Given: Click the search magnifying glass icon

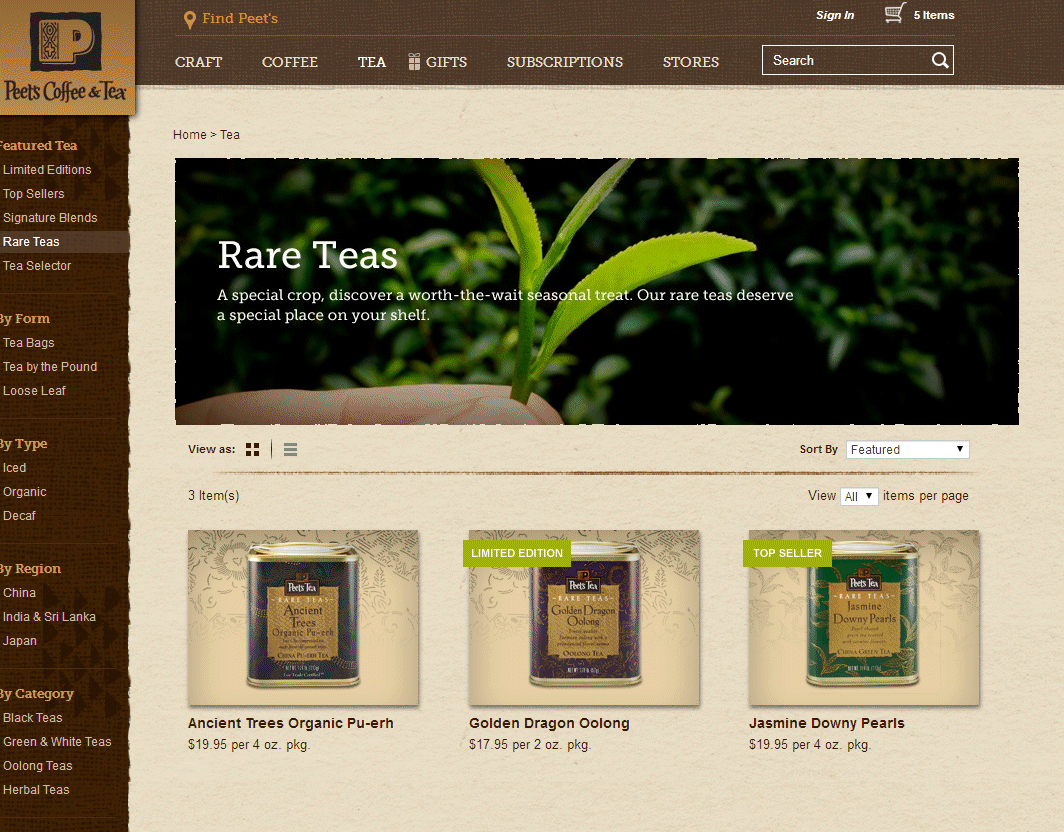Looking at the screenshot, I should click(x=939, y=61).
